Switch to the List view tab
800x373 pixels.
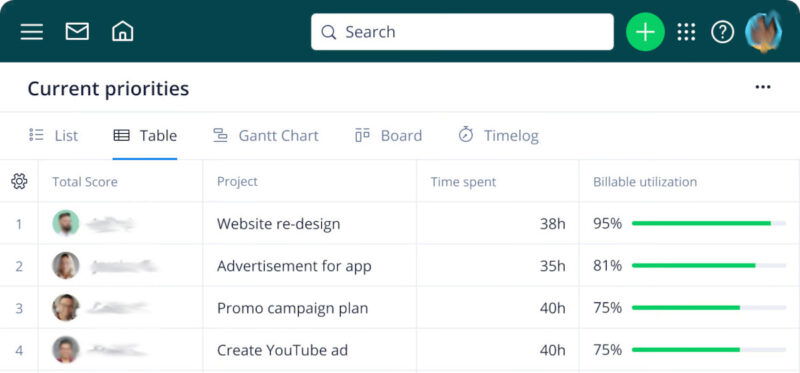pyautogui.click(x=54, y=135)
